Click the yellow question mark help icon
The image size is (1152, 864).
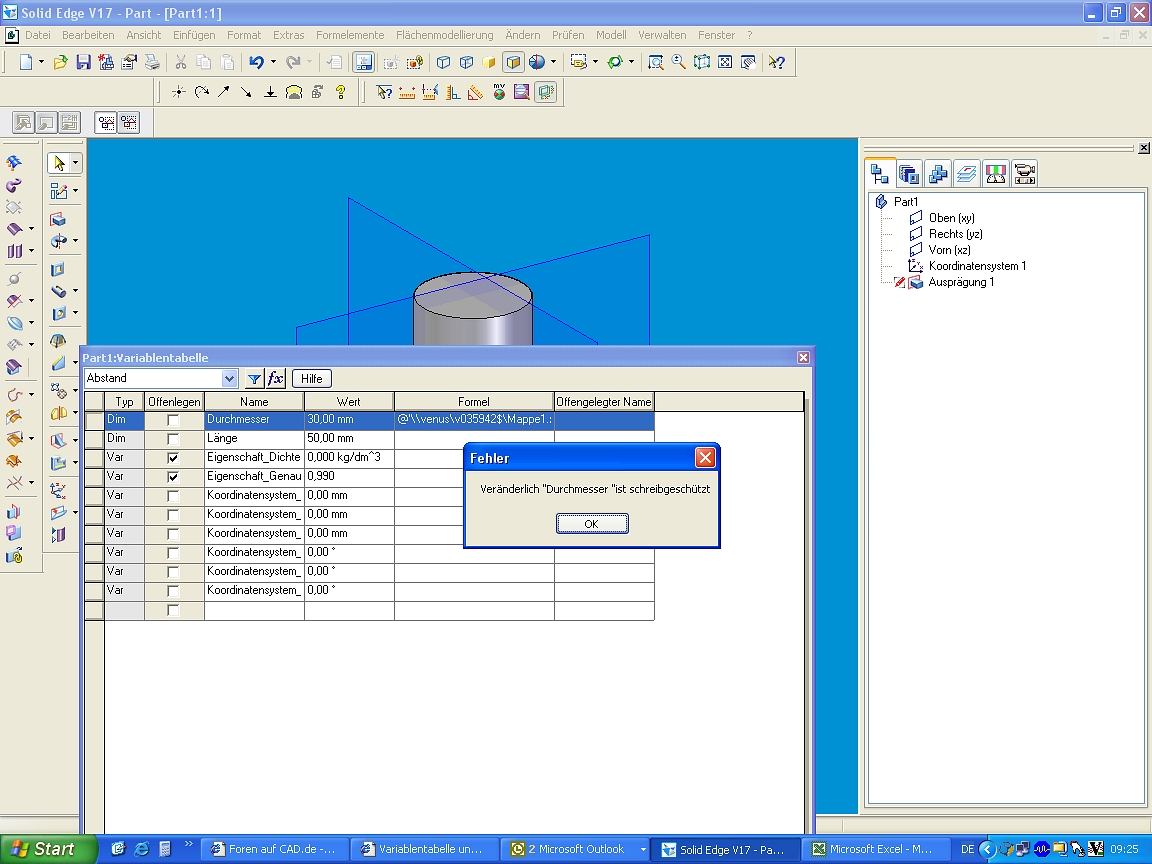point(340,92)
